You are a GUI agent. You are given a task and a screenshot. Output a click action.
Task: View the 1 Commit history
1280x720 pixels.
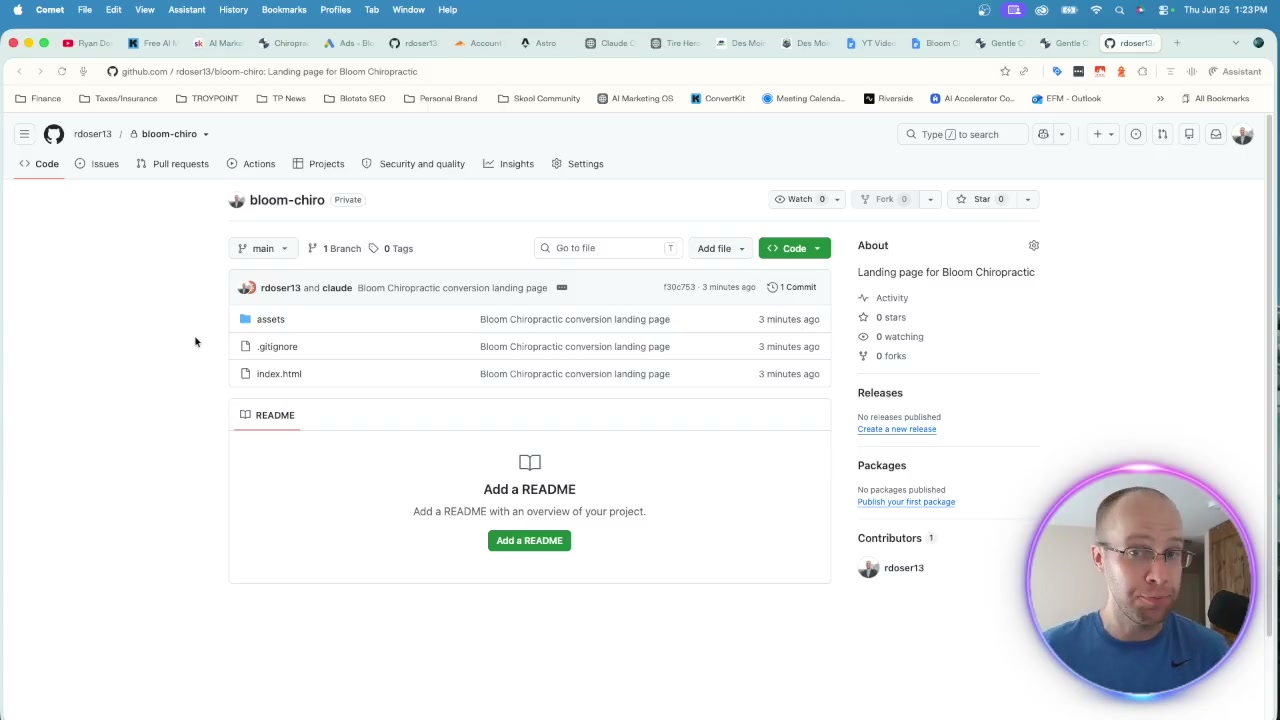[791, 287]
